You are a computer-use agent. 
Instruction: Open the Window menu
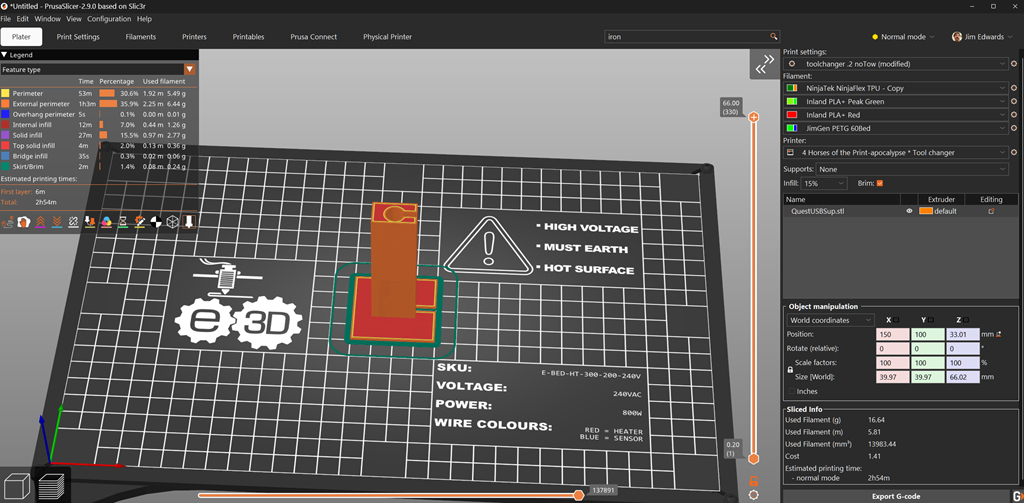click(x=47, y=19)
